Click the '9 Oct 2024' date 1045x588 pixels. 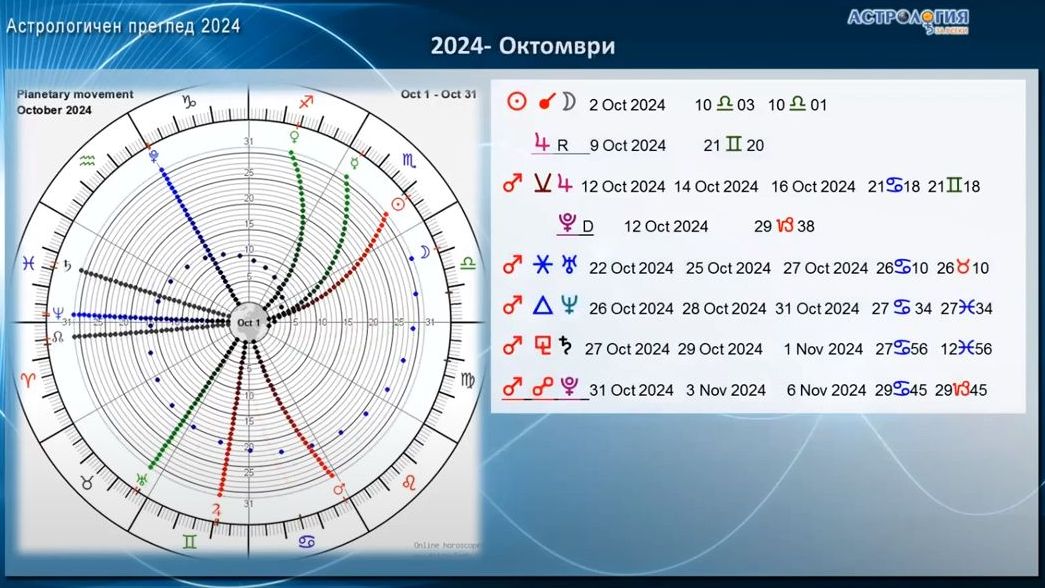[628, 145]
